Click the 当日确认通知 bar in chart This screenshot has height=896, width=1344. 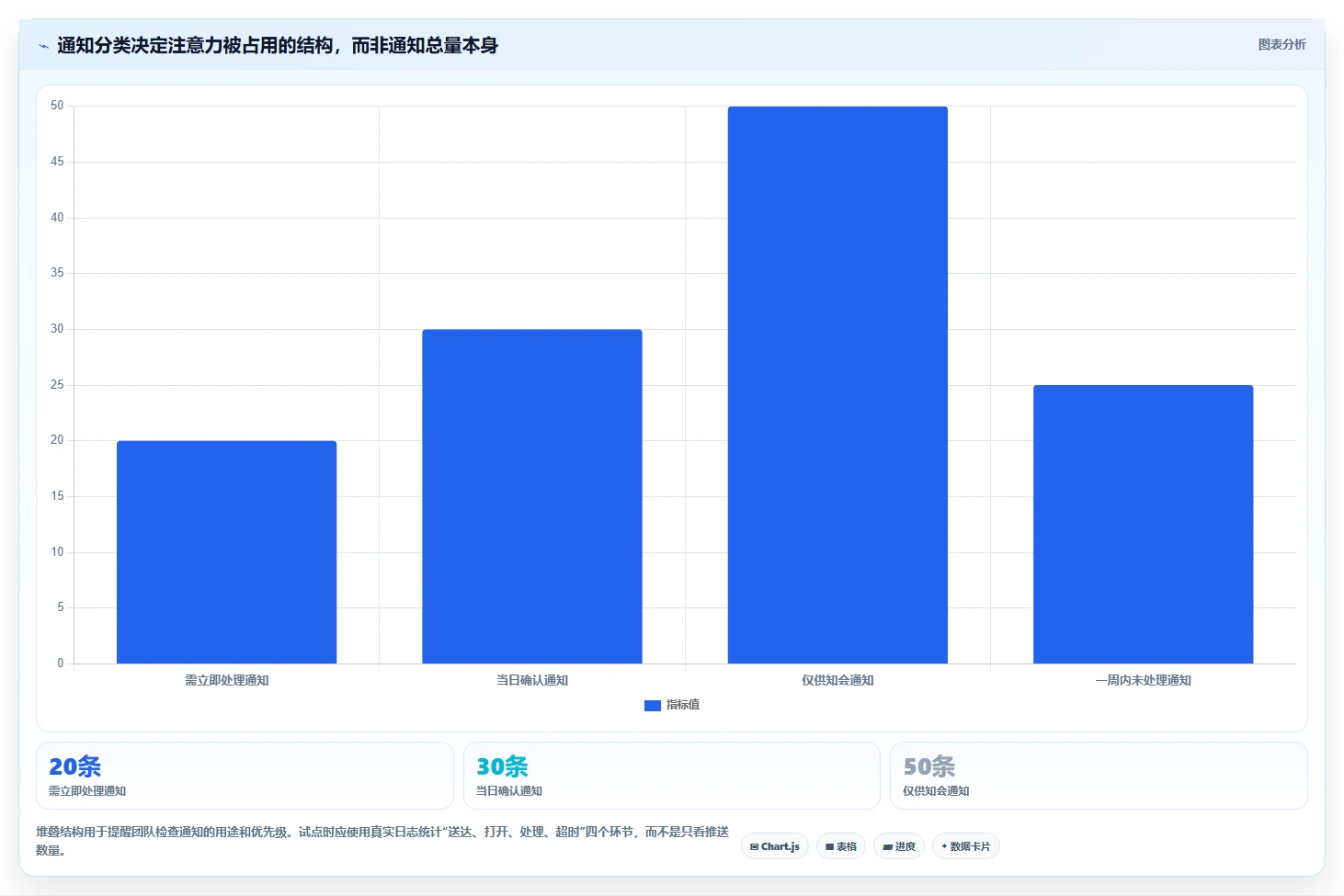(532, 496)
